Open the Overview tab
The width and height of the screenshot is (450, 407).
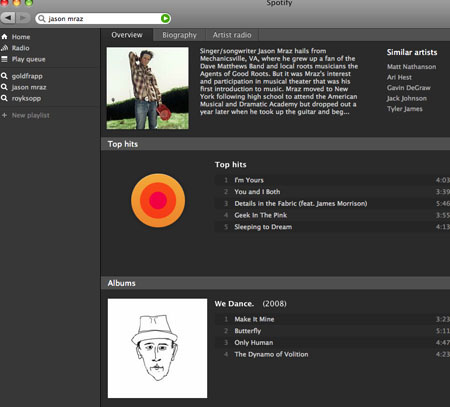pyautogui.click(x=127, y=35)
